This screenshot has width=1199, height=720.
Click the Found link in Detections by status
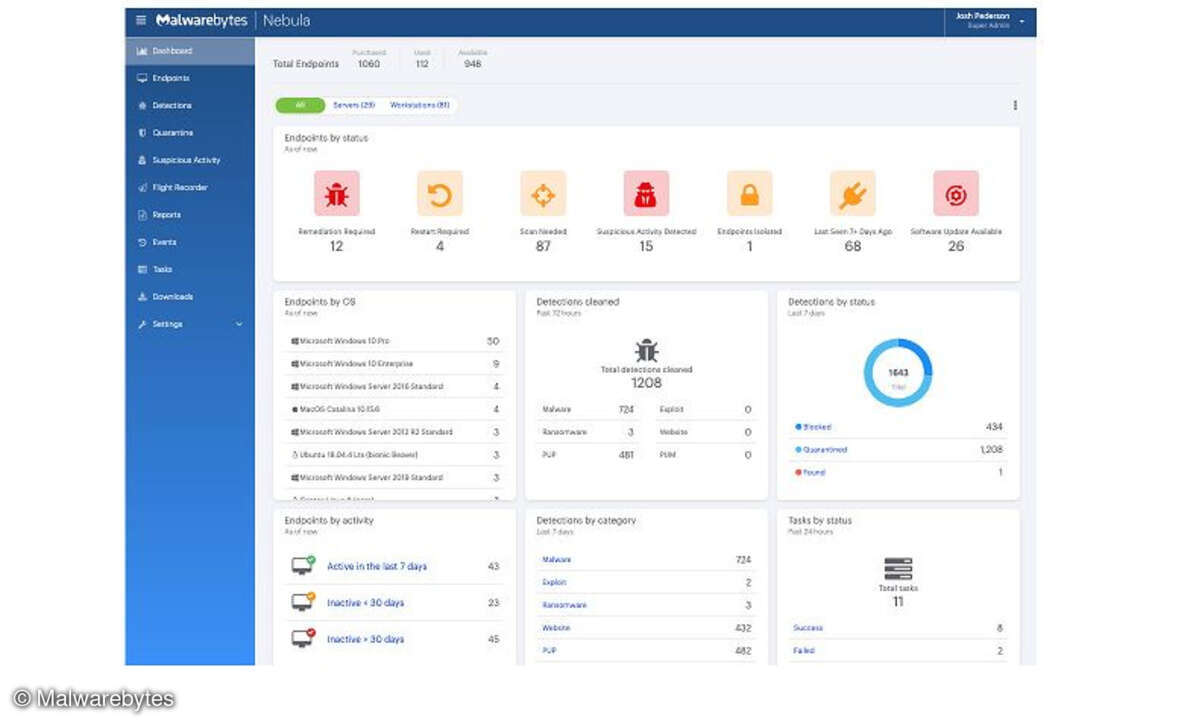(814, 473)
